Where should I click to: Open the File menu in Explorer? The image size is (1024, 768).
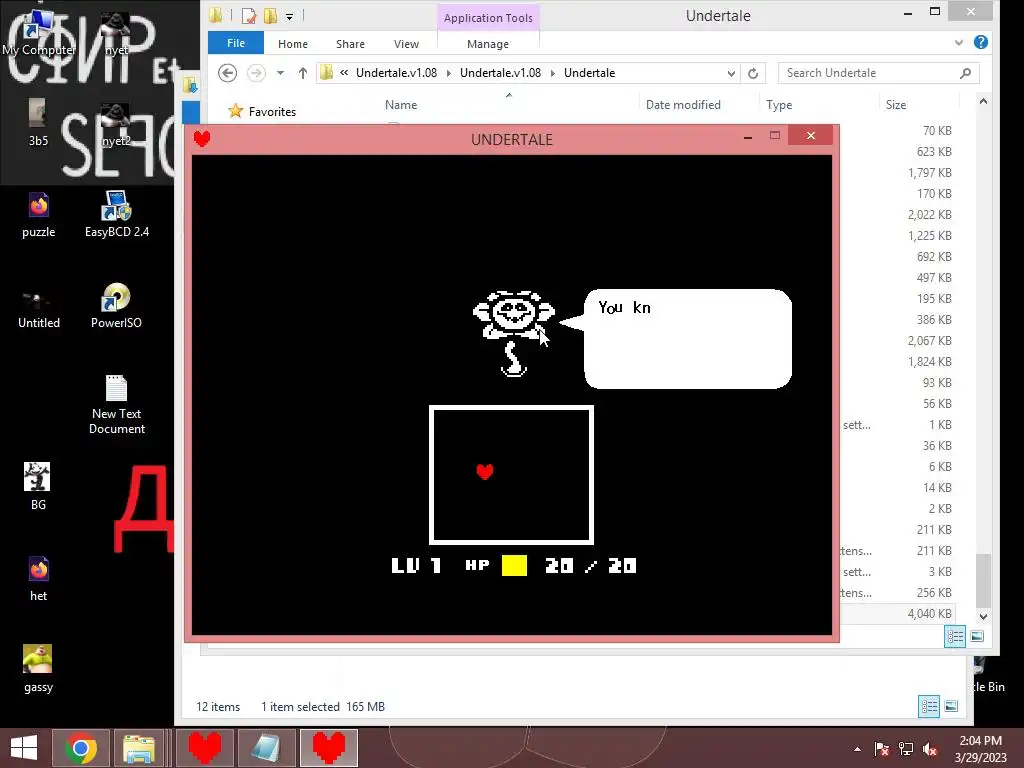click(x=236, y=43)
